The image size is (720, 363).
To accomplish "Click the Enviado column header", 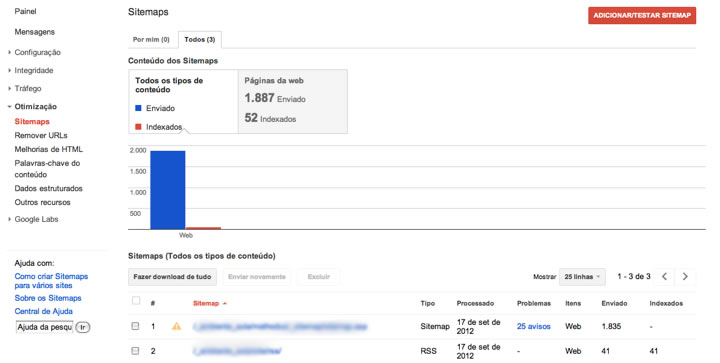I will pos(614,303).
